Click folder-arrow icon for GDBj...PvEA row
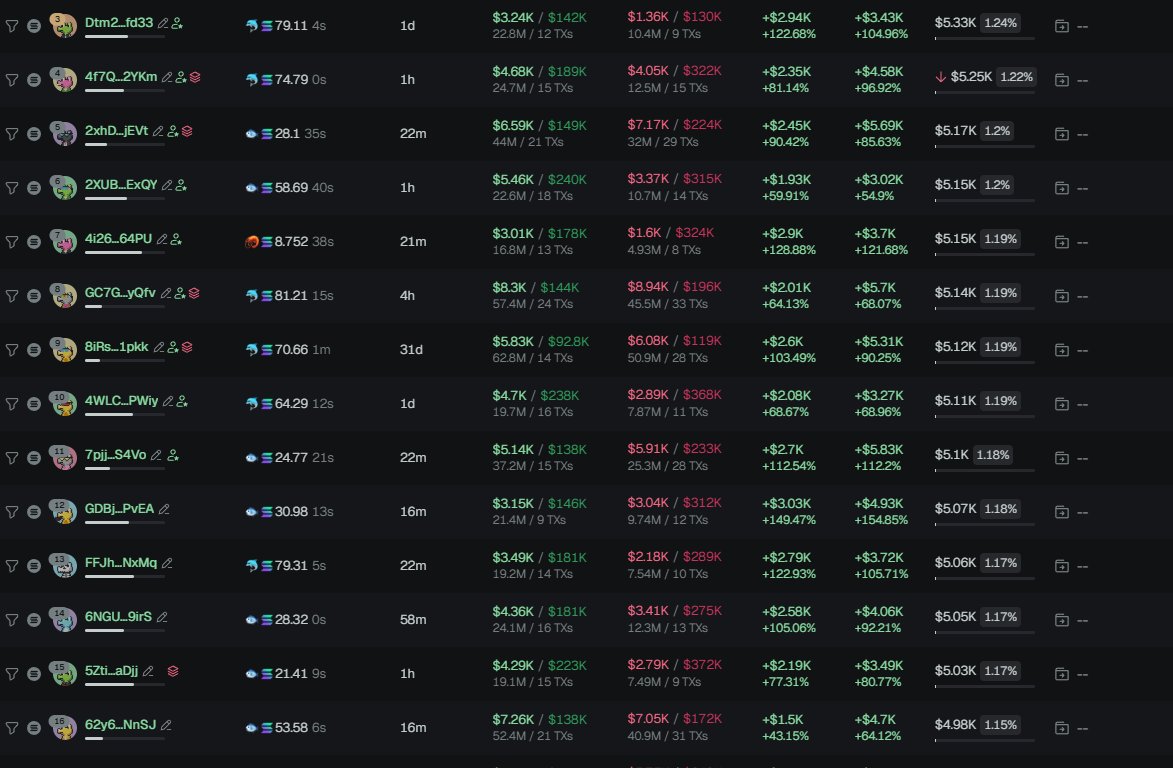This screenshot has height=768, width=1173. click(x=1062, y=512)
